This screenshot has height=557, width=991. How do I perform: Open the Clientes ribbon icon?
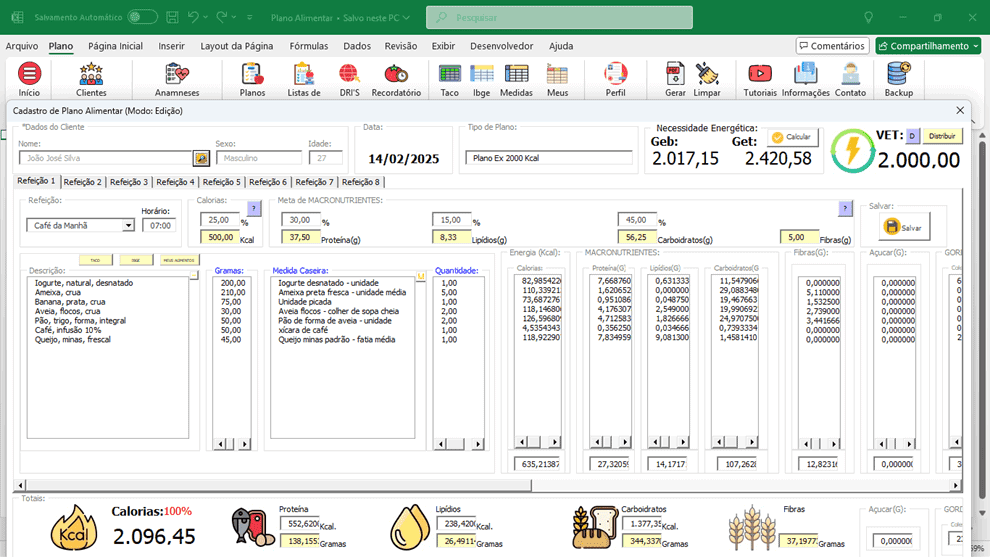[x=91, y=80]
